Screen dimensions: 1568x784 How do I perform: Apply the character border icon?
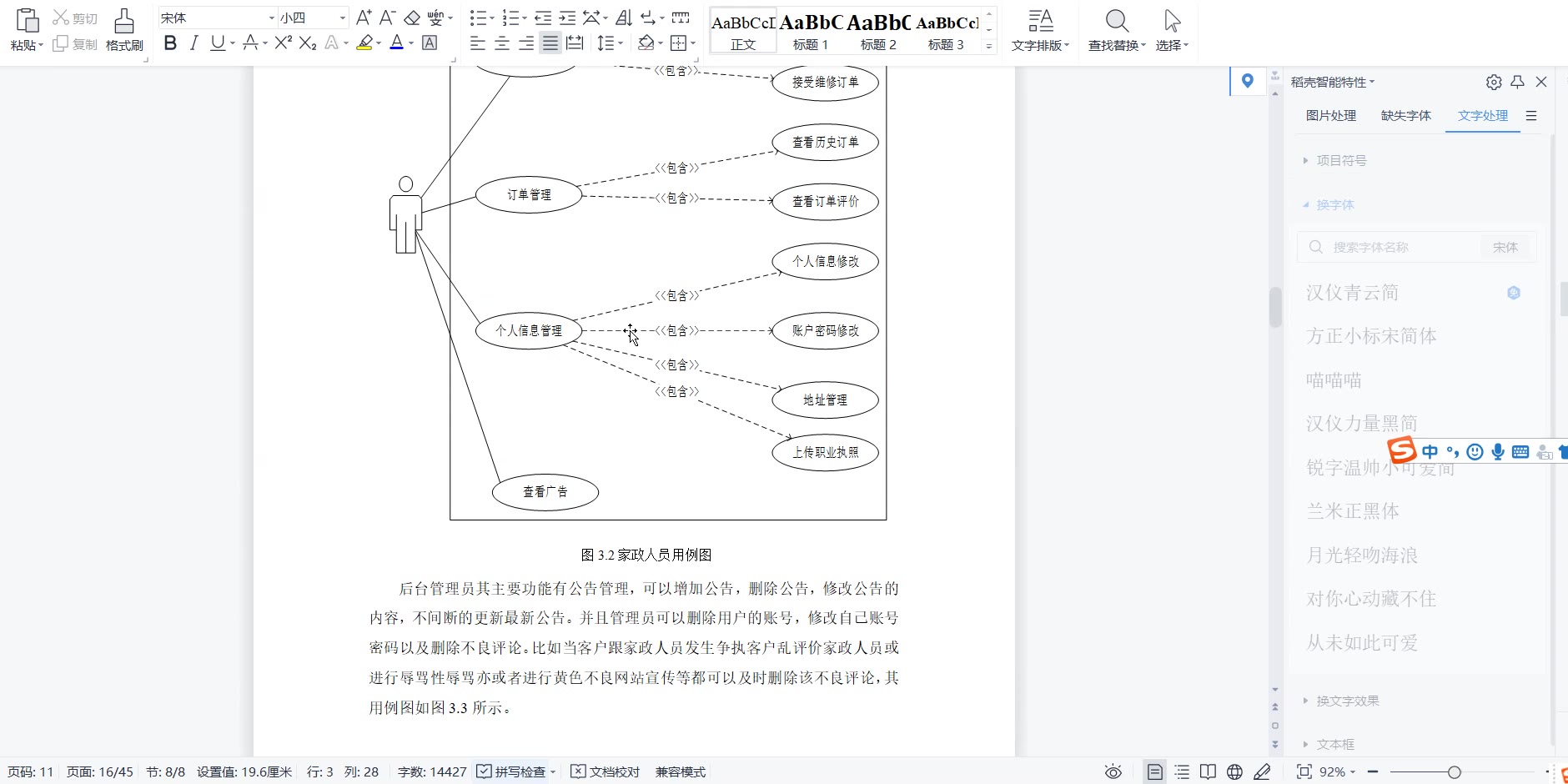[x=430, y=43]
